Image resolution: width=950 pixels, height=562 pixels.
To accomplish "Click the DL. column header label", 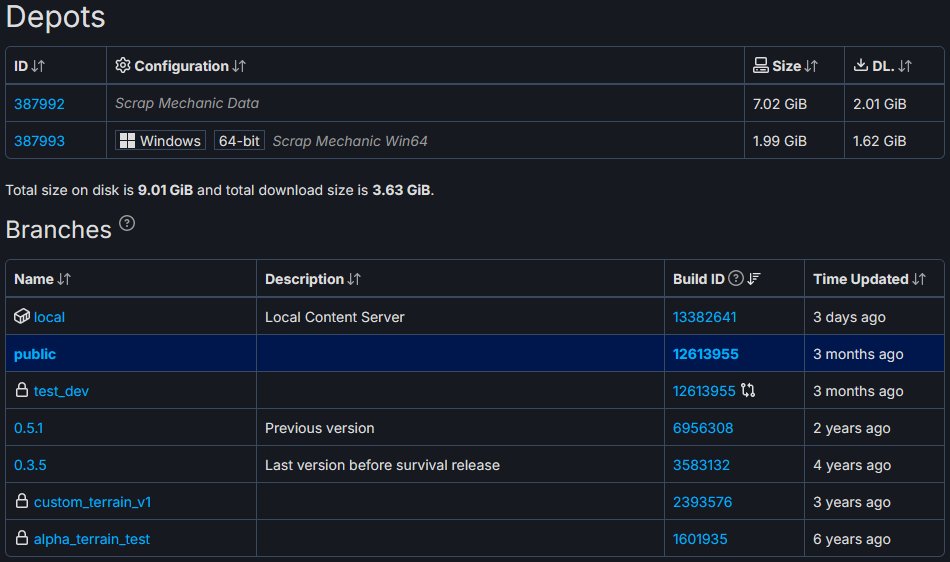I will (x=883, y=66).
